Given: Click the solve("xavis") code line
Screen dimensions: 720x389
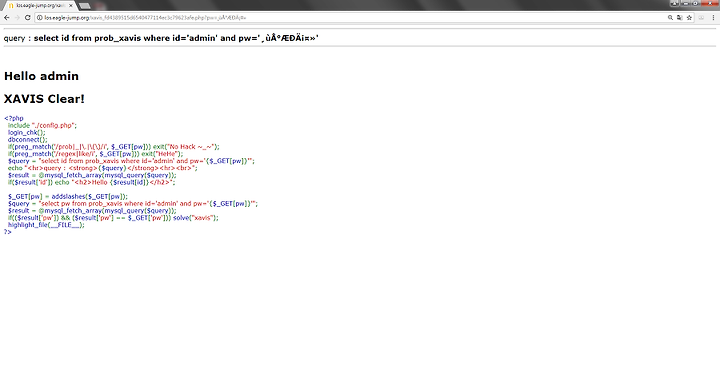Looking at the screenshot, I should coord(113,218).
